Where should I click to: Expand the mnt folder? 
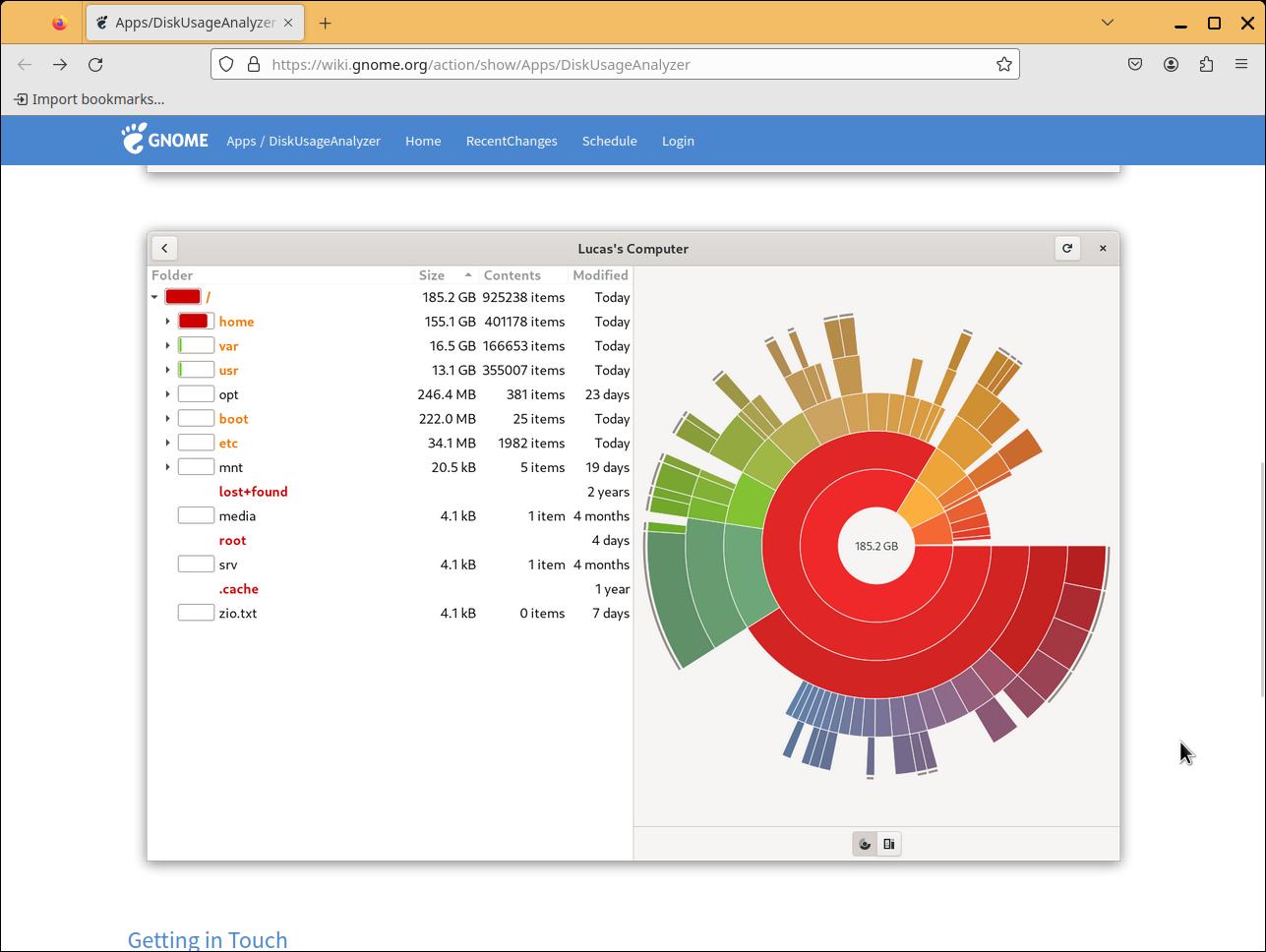[167, 467]
